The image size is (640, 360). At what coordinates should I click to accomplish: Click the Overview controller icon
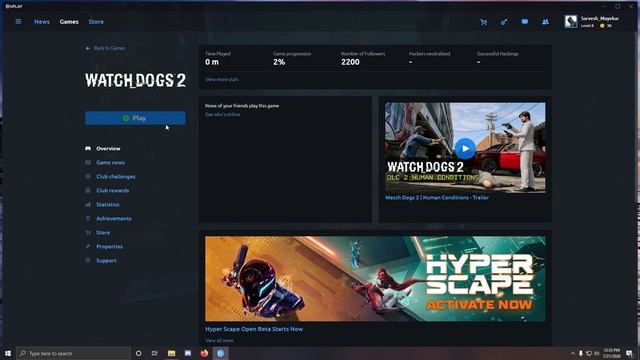88,149
